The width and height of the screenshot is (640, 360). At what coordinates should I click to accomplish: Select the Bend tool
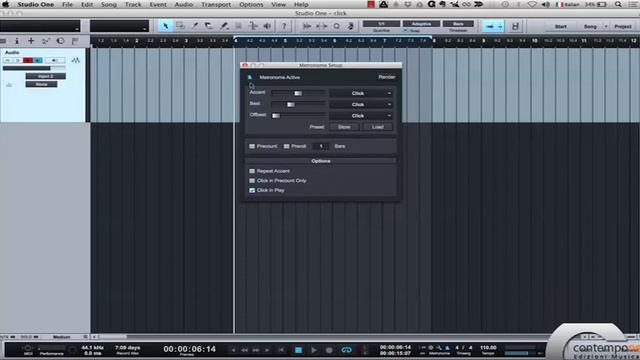click(253, 26)
